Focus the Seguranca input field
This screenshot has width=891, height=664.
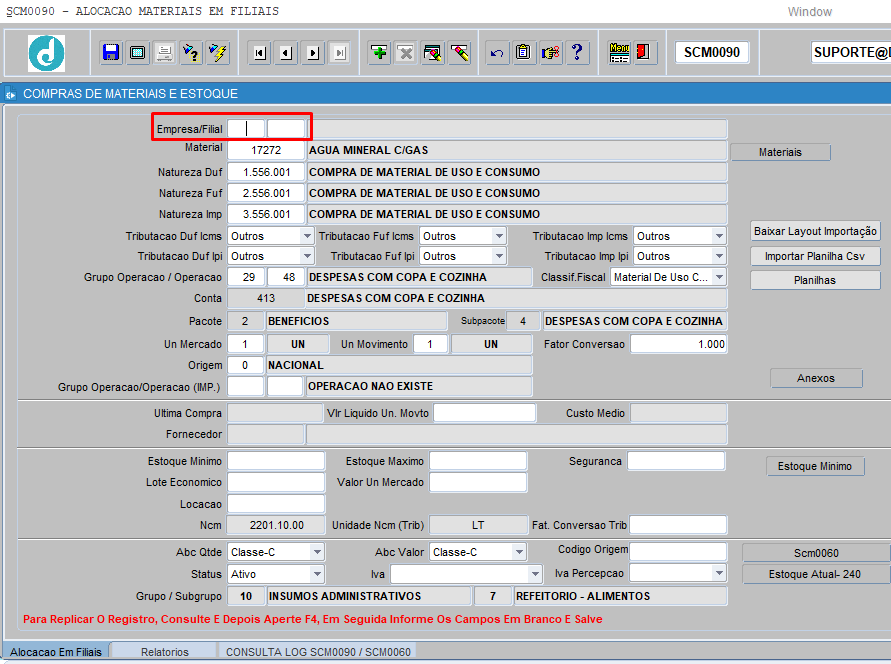(x=676, y=461)
